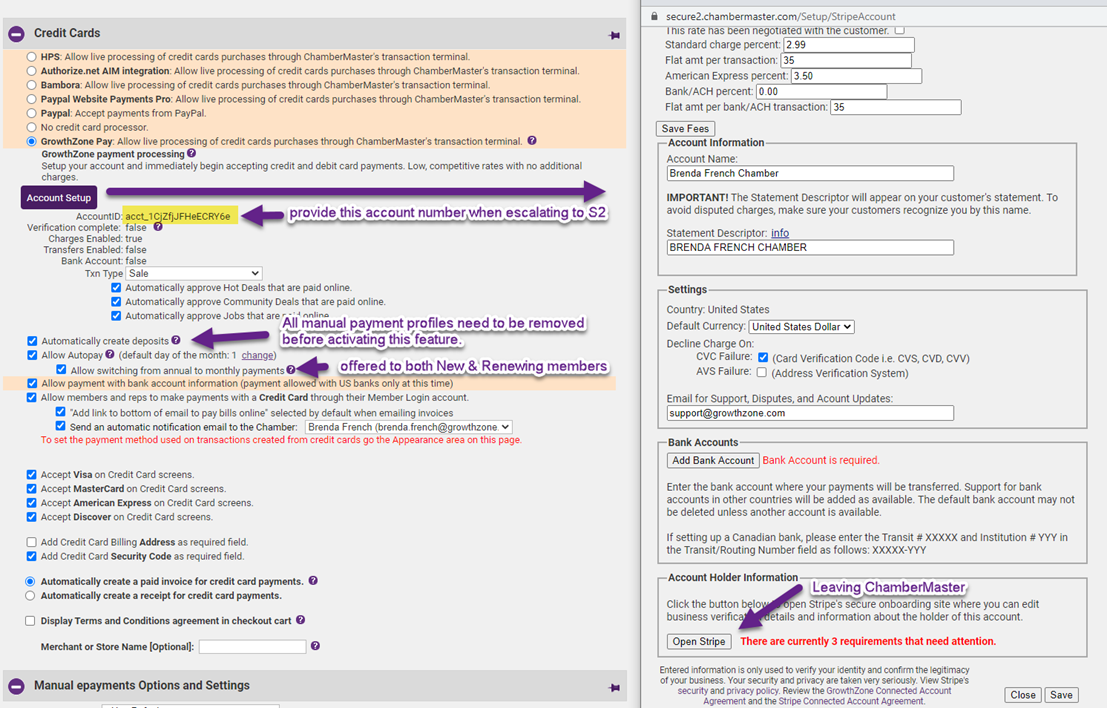Click the Open Stripe button
This screenshot has height=708, width=1107.
[699, 641]
